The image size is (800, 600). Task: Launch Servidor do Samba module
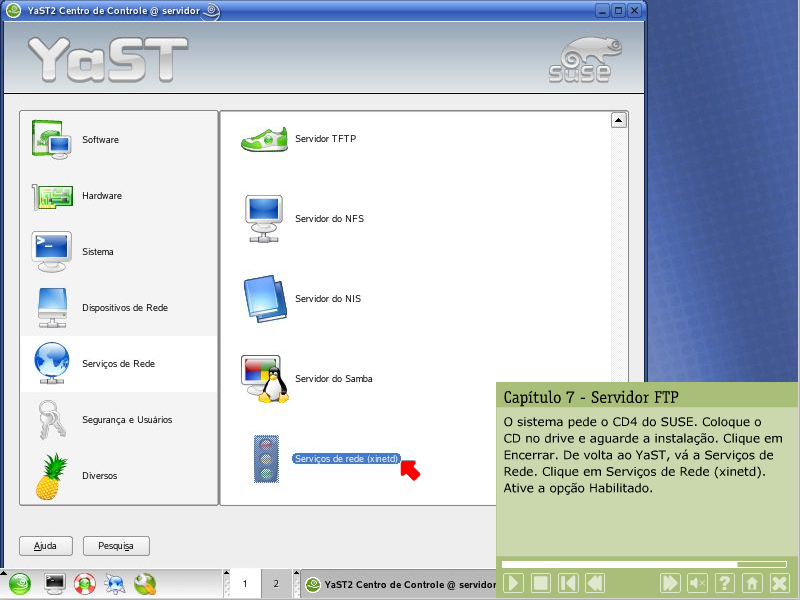point(333,379)
